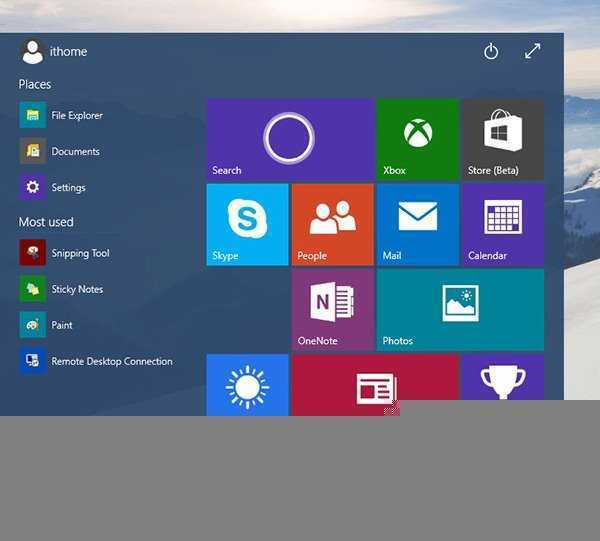Open the People tile
The width and height of the screenshot is (600, 541).
[333, 225]
